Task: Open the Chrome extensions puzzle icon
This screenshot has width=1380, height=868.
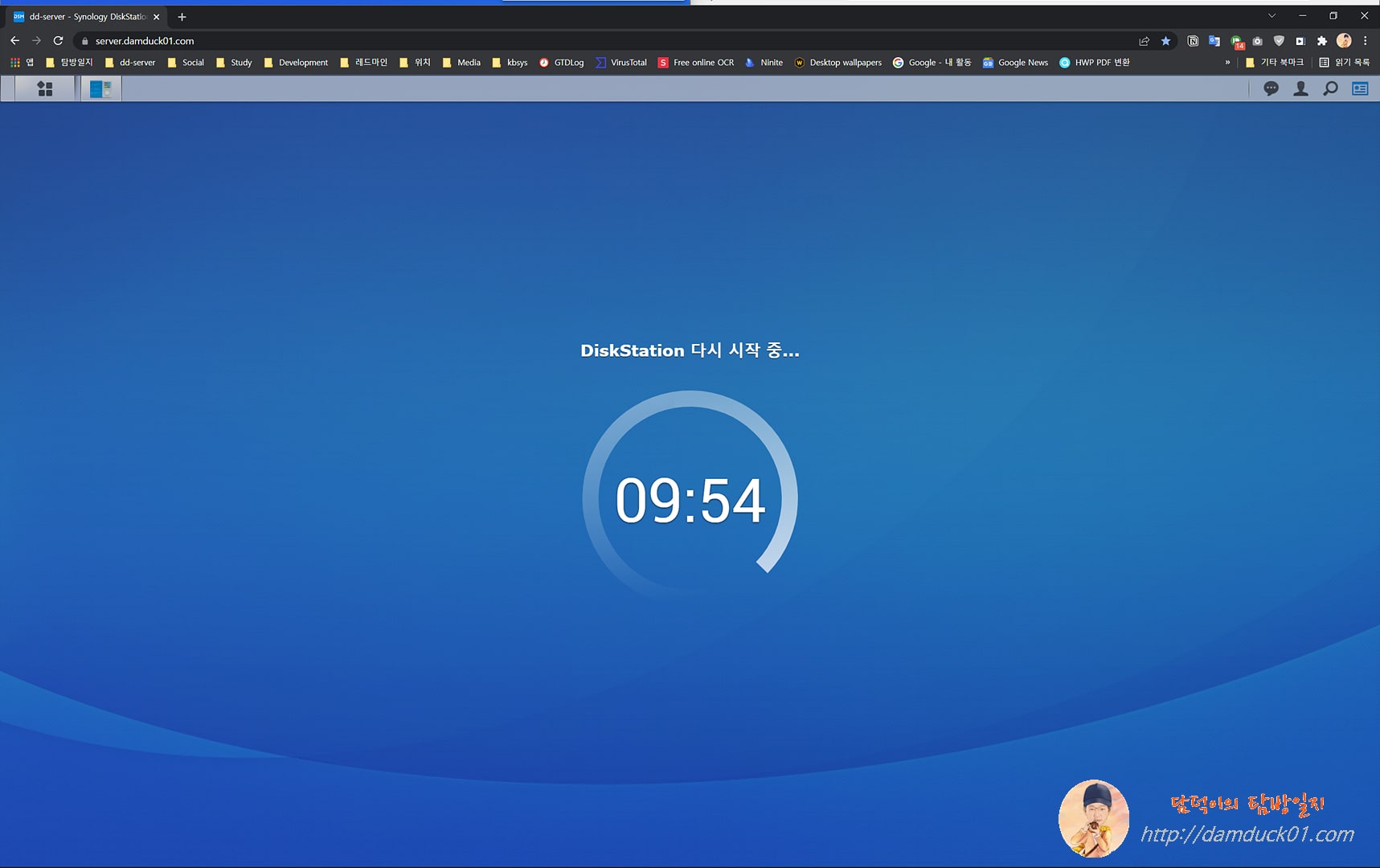Action: coord(1321,41)
